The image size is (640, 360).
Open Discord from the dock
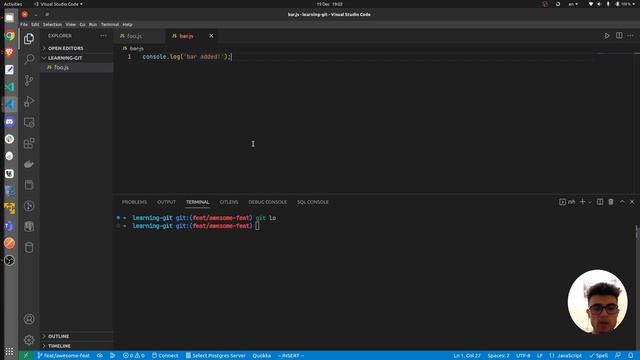tap(9, 122)
